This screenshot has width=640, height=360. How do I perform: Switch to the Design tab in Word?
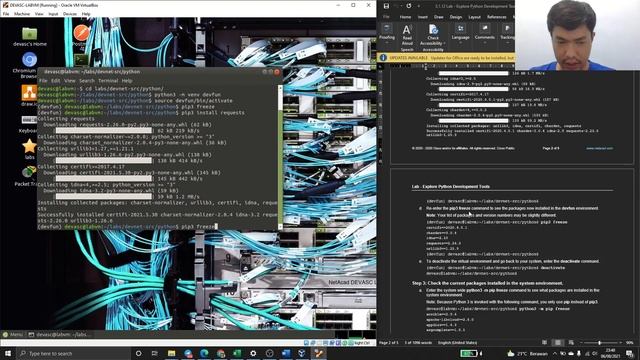coord(456,17)
